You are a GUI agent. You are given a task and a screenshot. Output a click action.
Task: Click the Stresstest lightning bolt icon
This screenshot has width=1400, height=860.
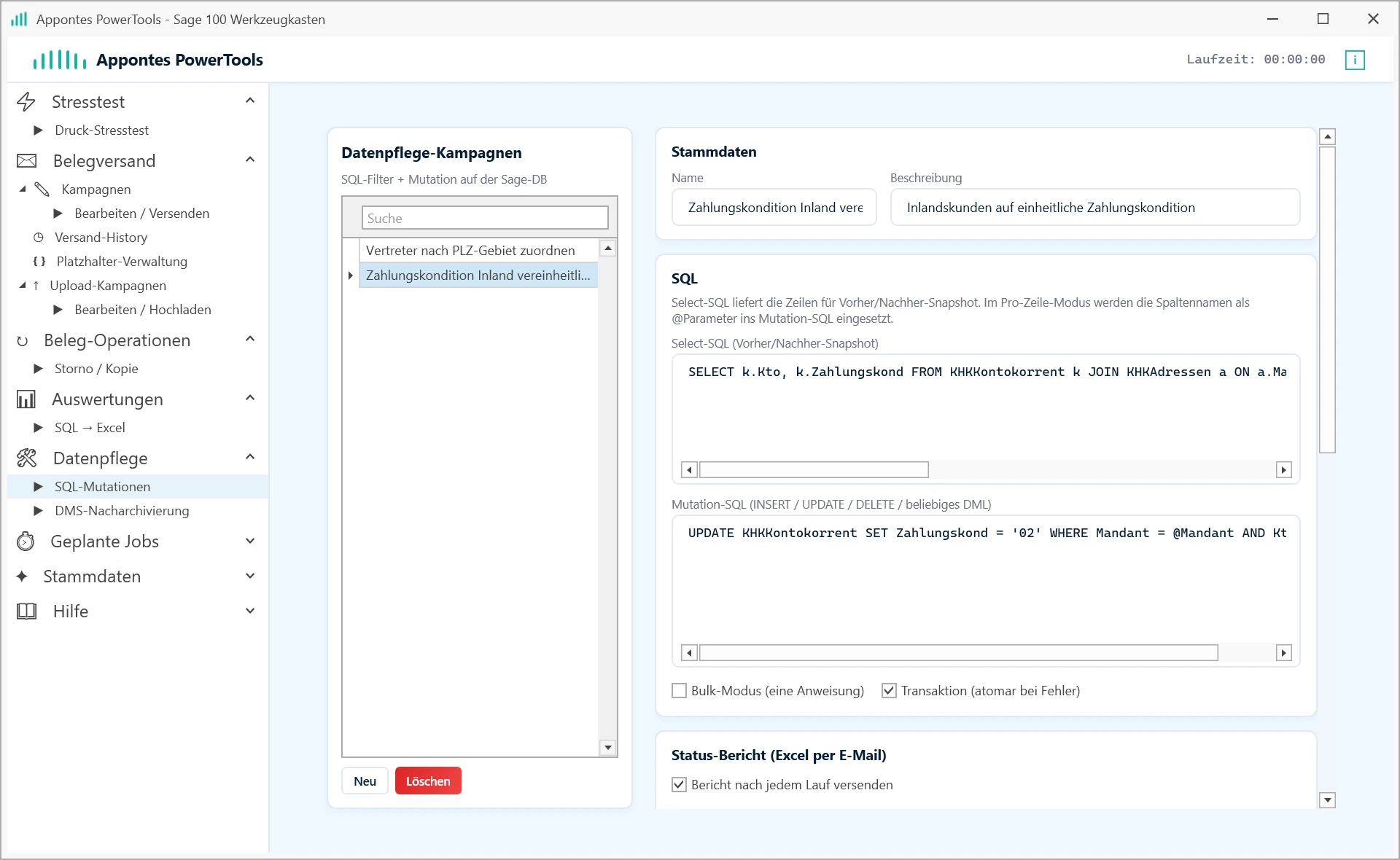tap(26, 101)
